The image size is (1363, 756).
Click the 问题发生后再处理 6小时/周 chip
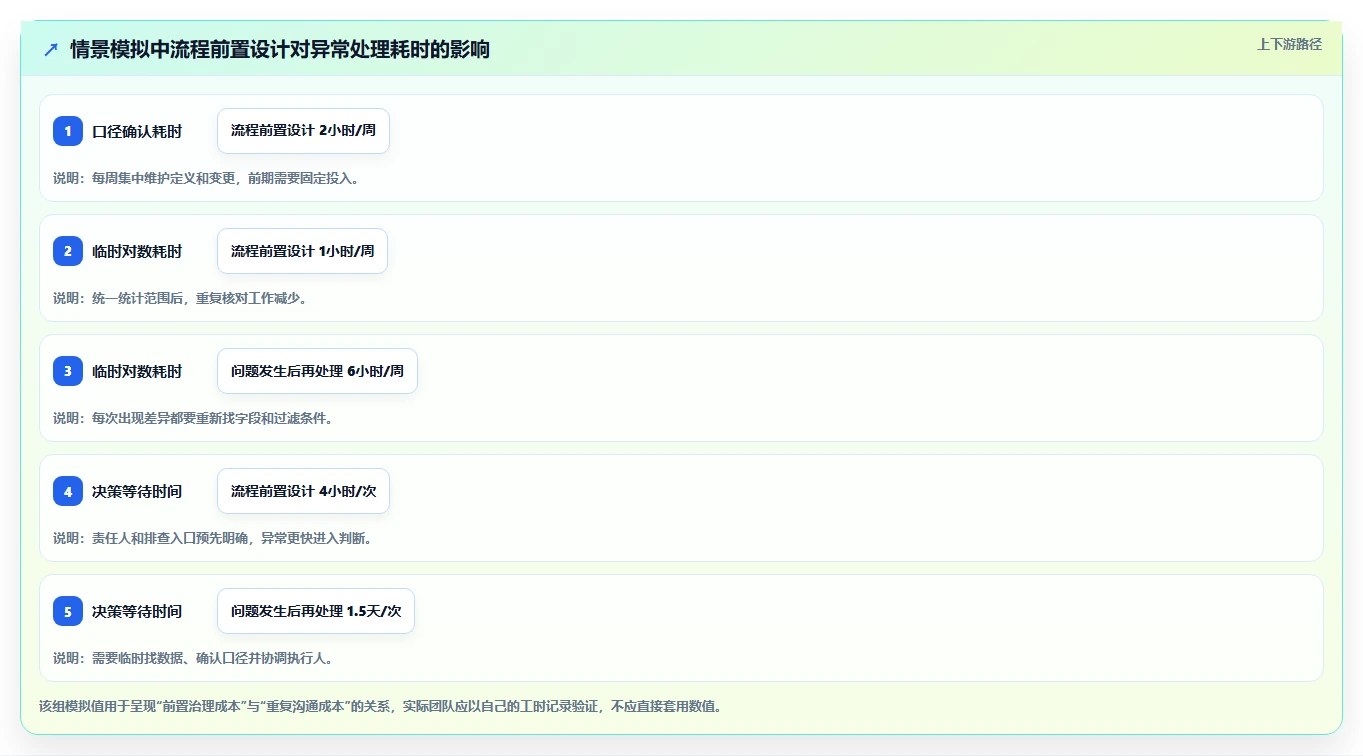pyautogui.click(x=317, y=371)
